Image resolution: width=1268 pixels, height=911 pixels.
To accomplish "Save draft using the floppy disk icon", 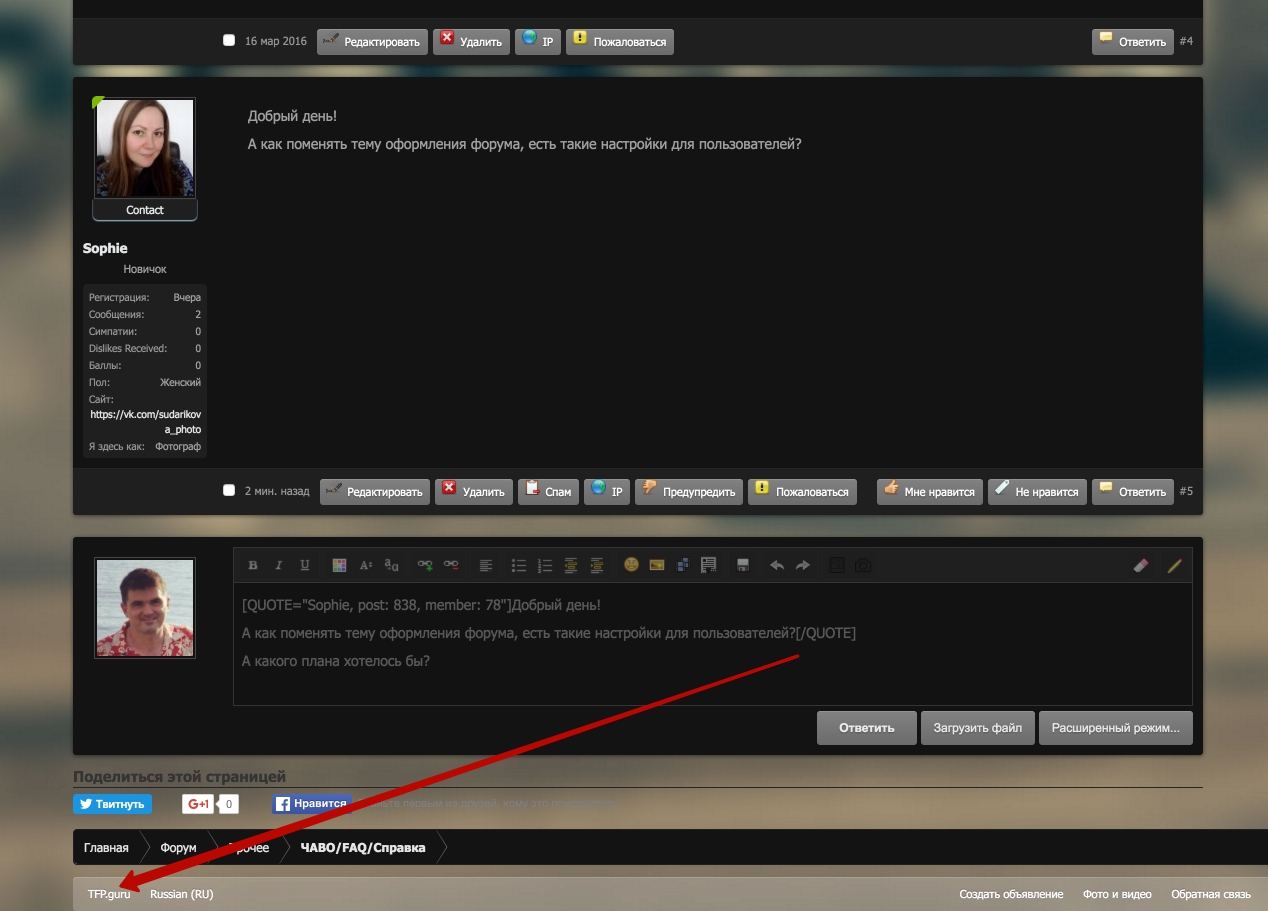I will pyautogui.click(x=743, y=565).
